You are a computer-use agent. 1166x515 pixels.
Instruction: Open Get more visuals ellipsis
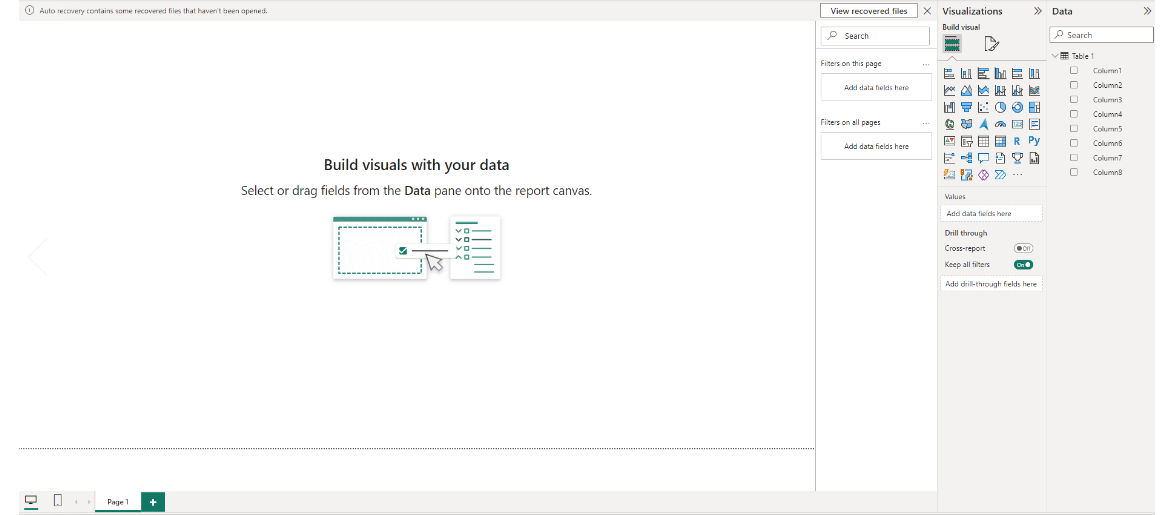click(1017, 175)
